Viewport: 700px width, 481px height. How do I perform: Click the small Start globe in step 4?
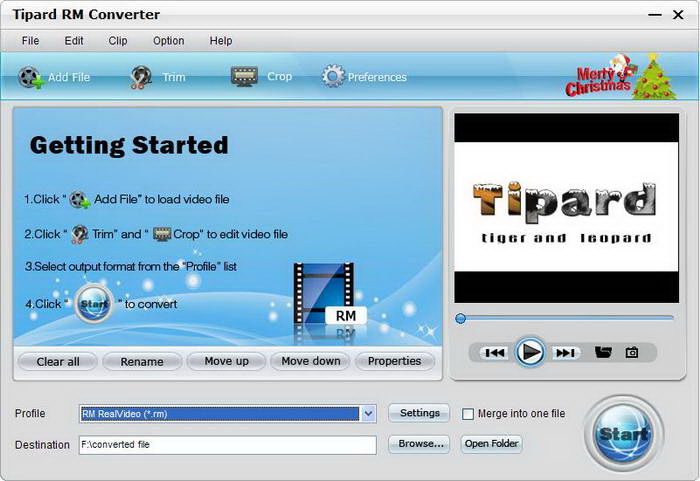(94, 304)
